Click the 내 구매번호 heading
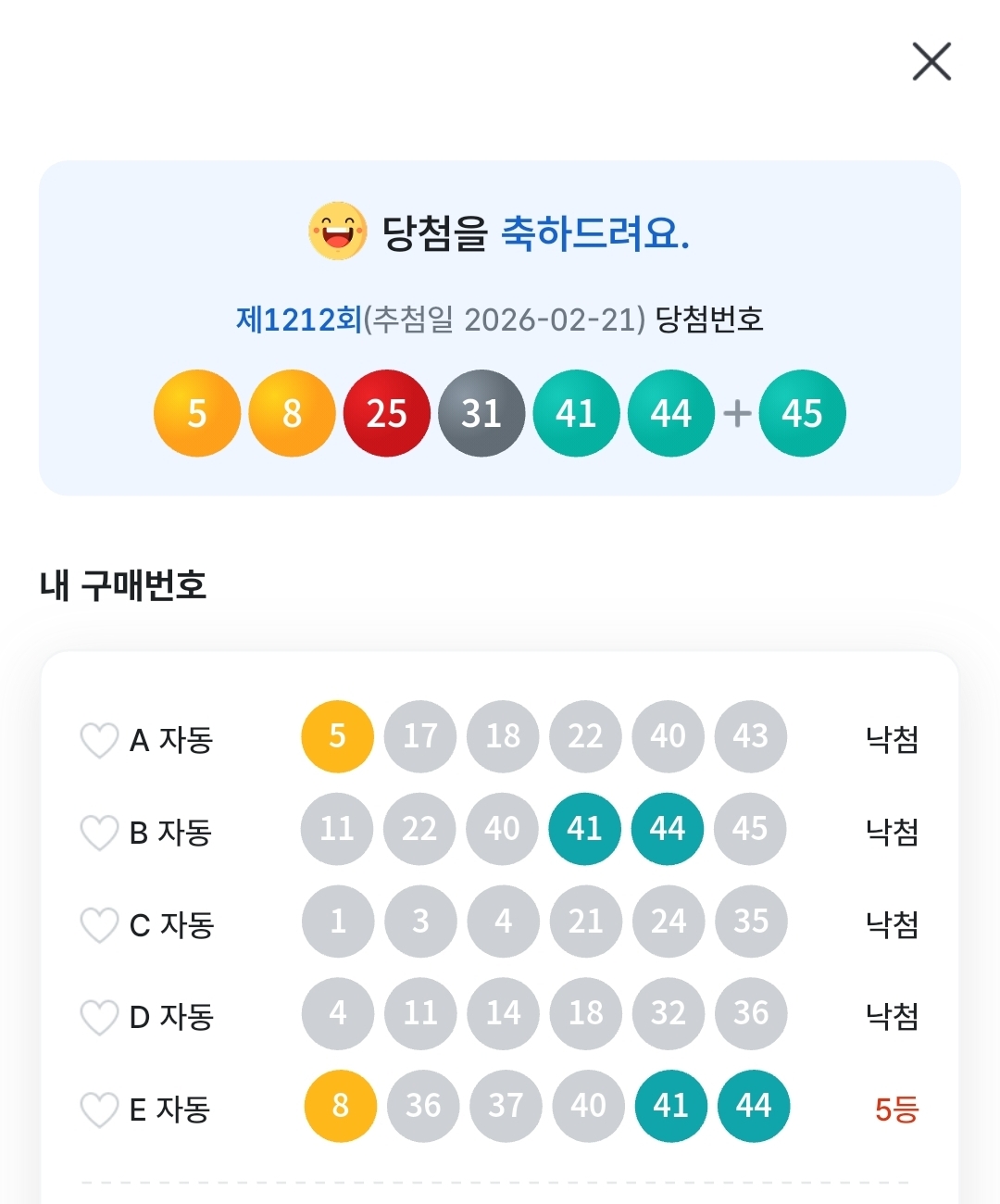This screenshot has height=1204, width=1000. click(x=123, y=585)
